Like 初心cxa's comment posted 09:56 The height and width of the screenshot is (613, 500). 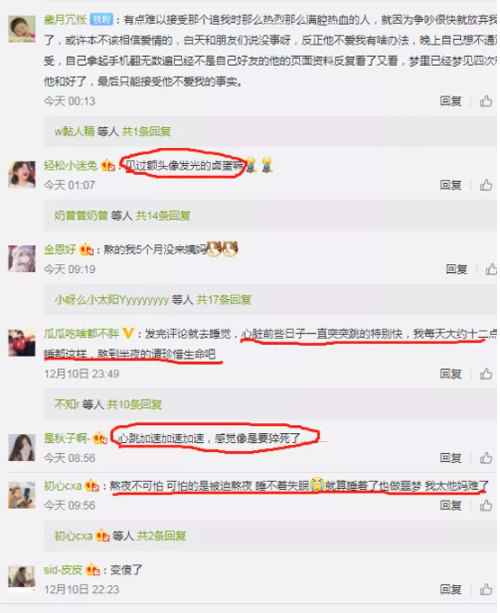coord(486,505)
